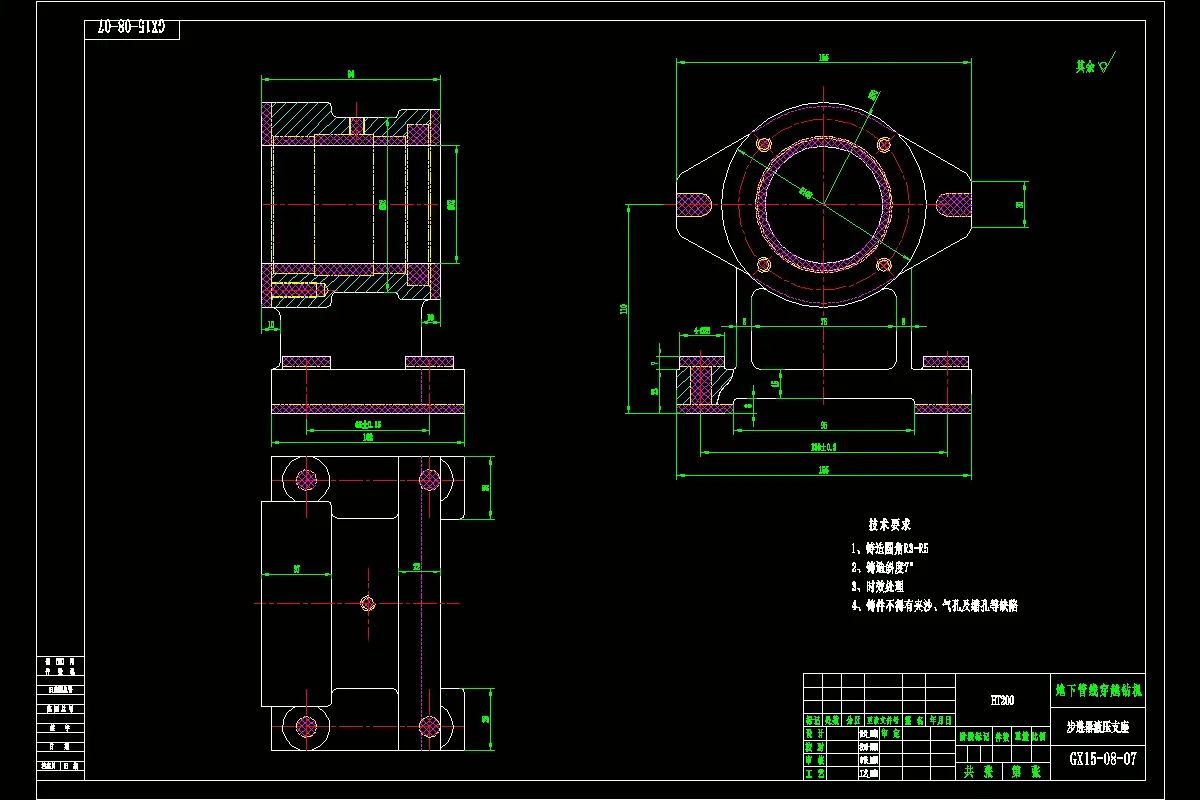Click the left hatched slot of the flange ear

coord(693,204)
